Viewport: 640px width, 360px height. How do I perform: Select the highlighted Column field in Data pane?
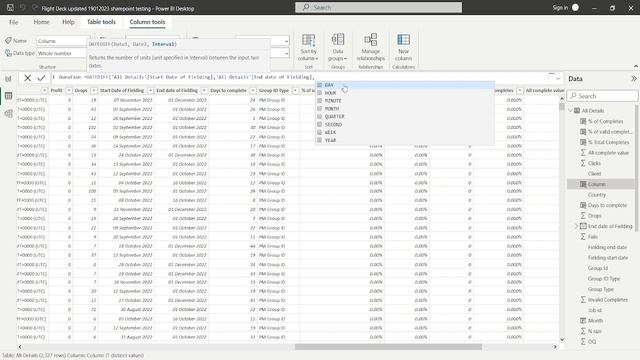[x=600, y=184]
